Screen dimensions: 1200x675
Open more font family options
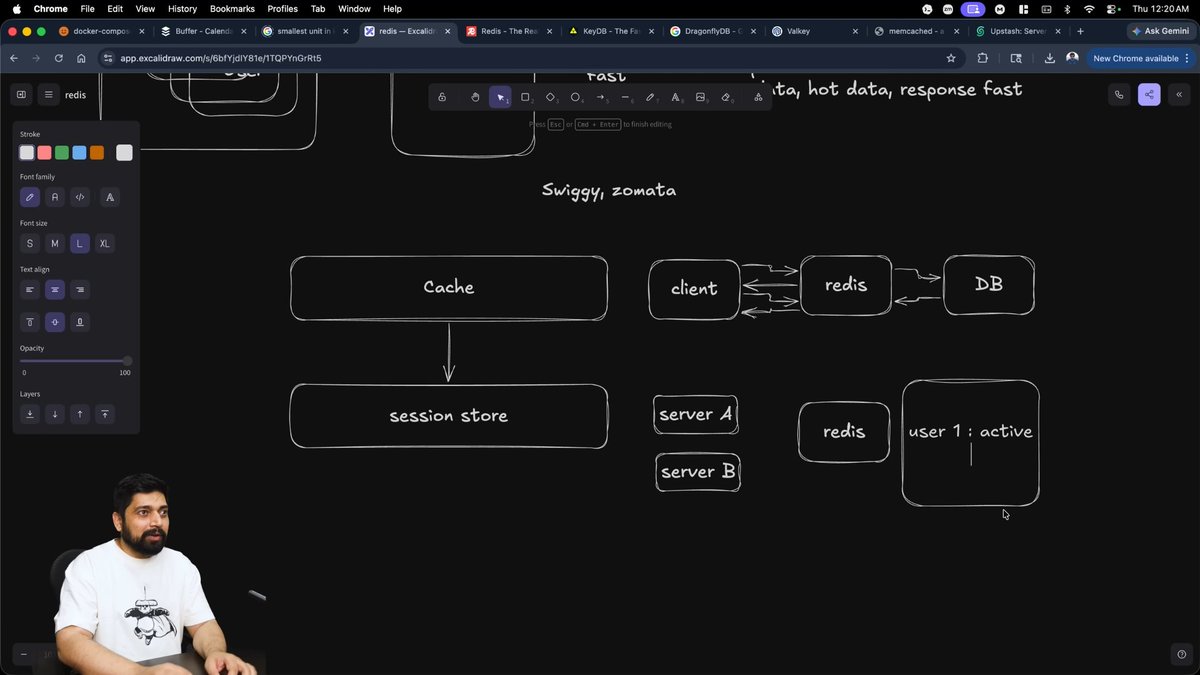pos(110,197)
